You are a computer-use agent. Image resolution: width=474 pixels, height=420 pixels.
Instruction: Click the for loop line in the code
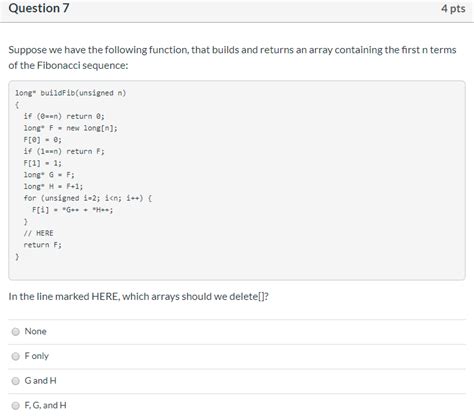click(88, 198)
